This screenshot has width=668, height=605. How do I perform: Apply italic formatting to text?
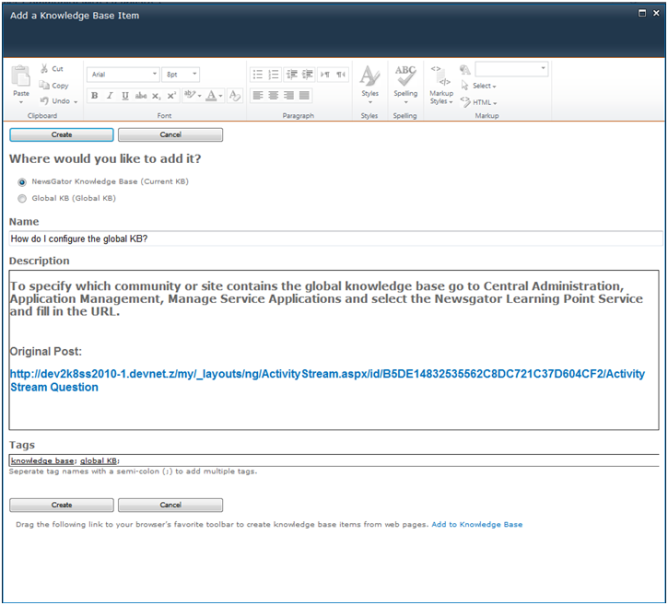110,96
